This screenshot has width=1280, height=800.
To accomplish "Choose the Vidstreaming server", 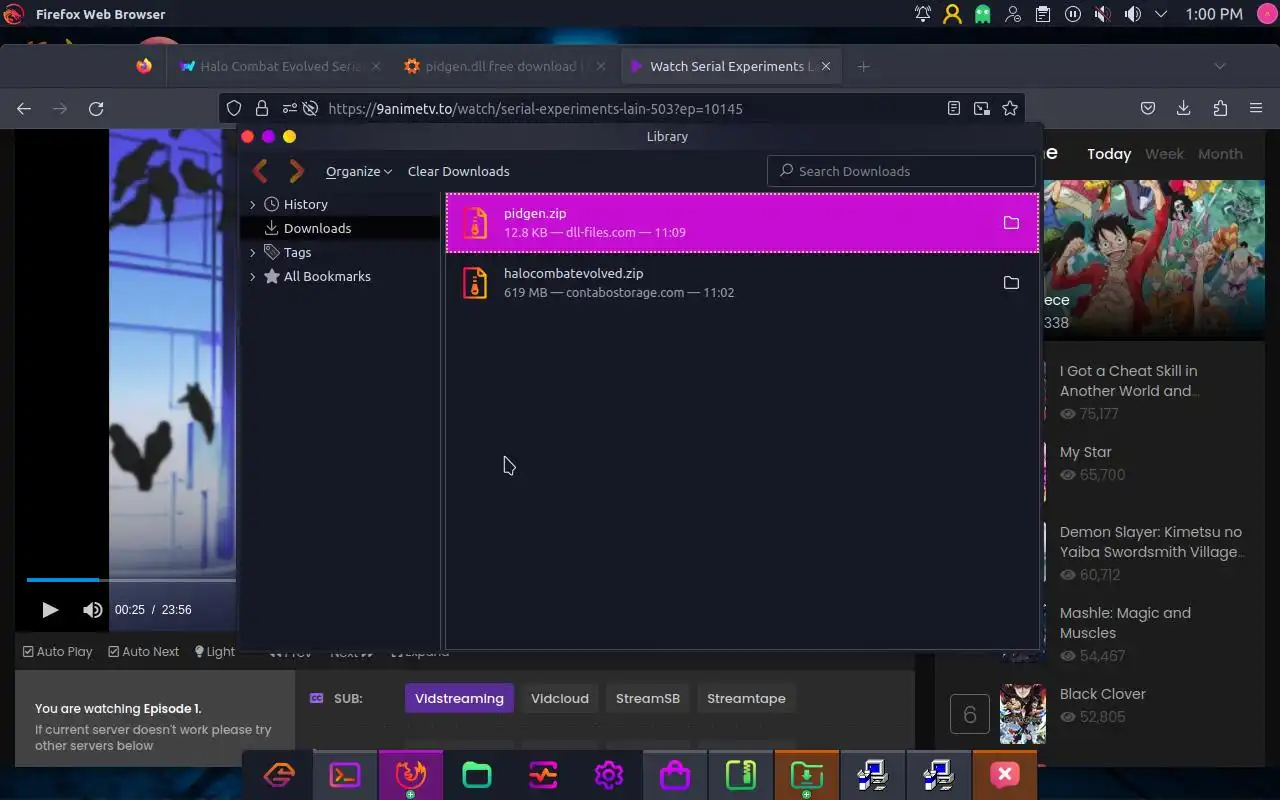I will point(459,698).
